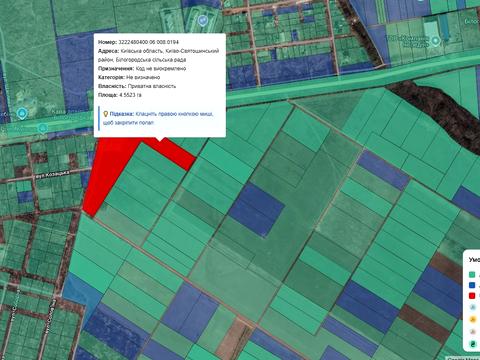Click the teal map pin at left edge above the road
Image resolution: width=480 pixels, height=360 pixels.
tap(22, 114)
